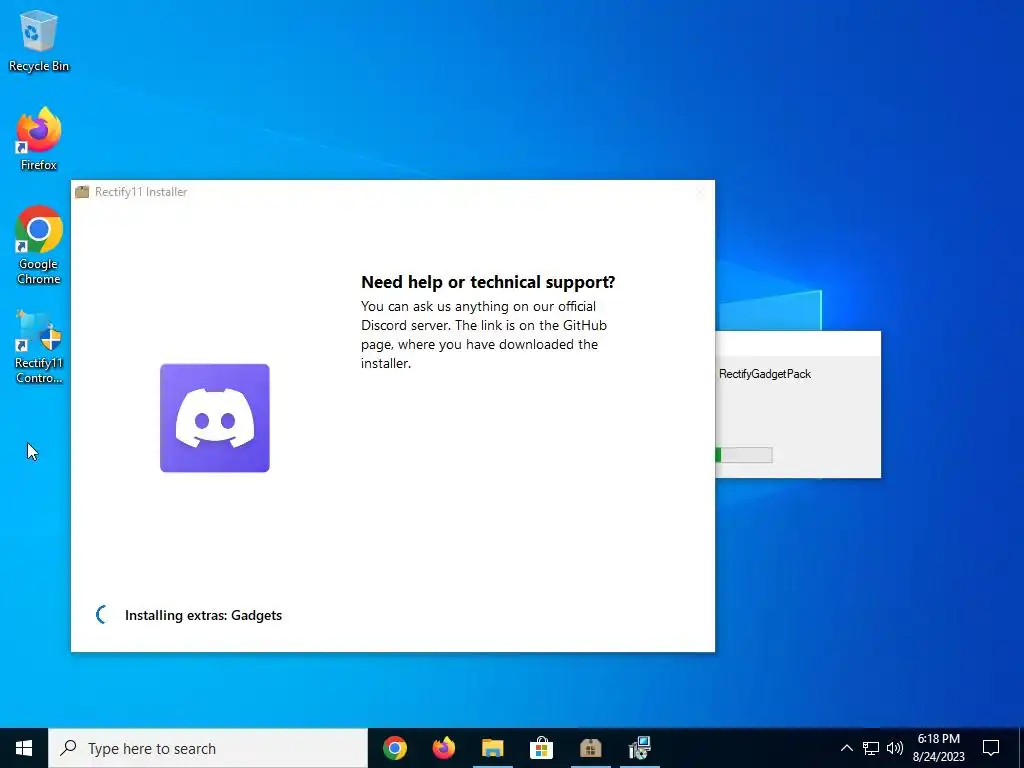This screenshot has height=768, width=1024.
Task: Click the 'Need help or technical support?' heading
Action: point(488,282)
